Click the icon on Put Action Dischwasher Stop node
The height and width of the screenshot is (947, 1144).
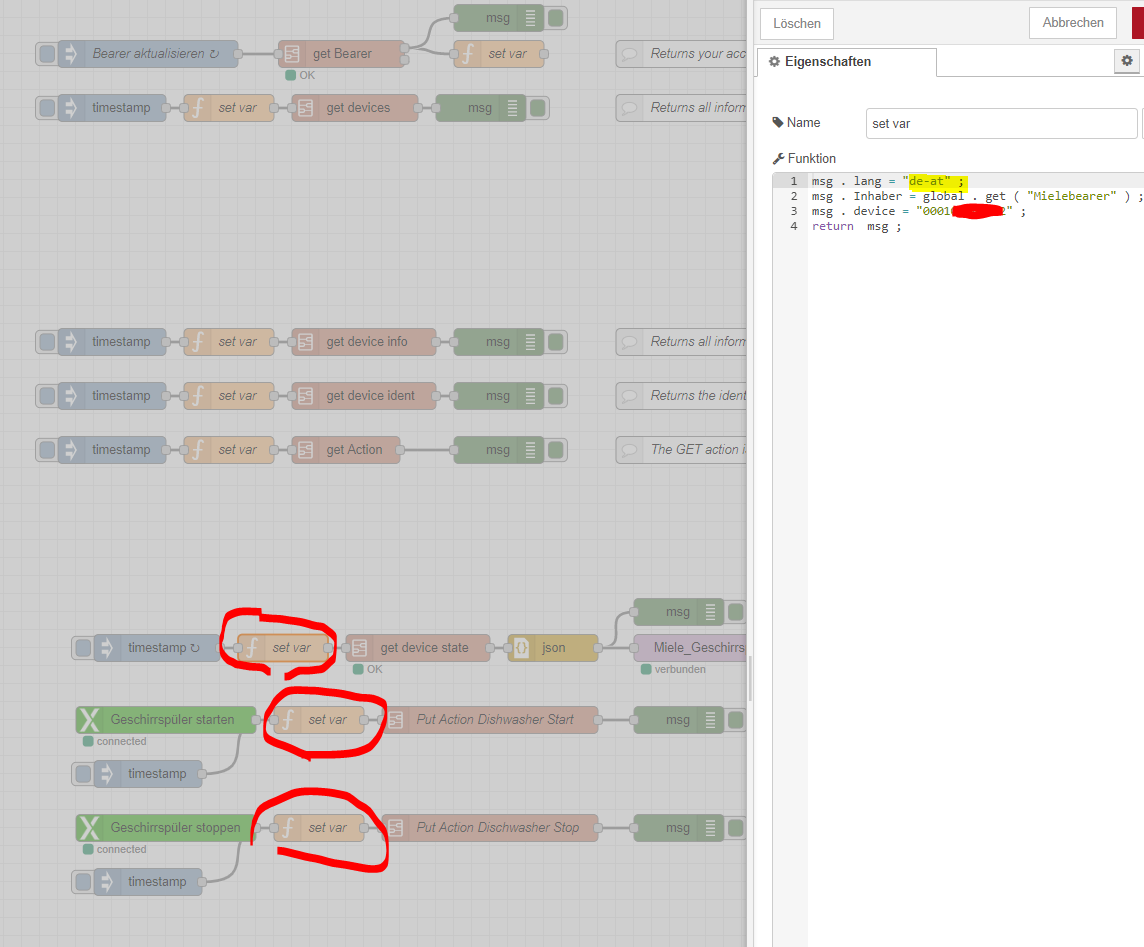(x=395, y=828)
